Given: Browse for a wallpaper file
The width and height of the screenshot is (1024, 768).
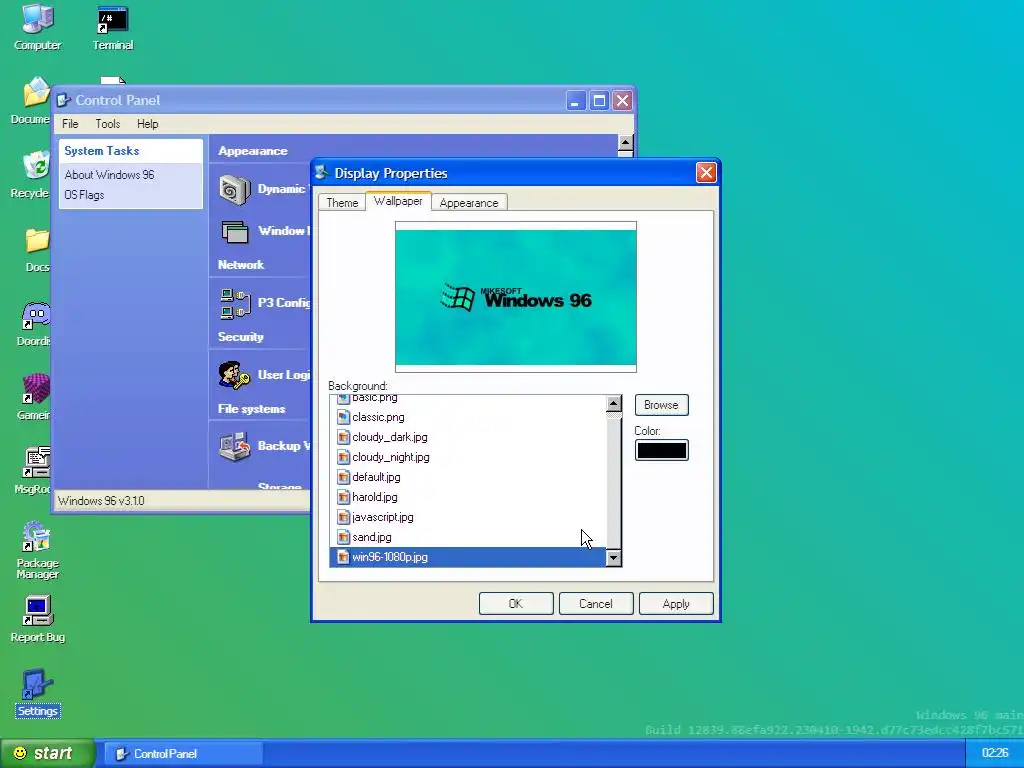Looking at the screenshot, I should [661, 405].
